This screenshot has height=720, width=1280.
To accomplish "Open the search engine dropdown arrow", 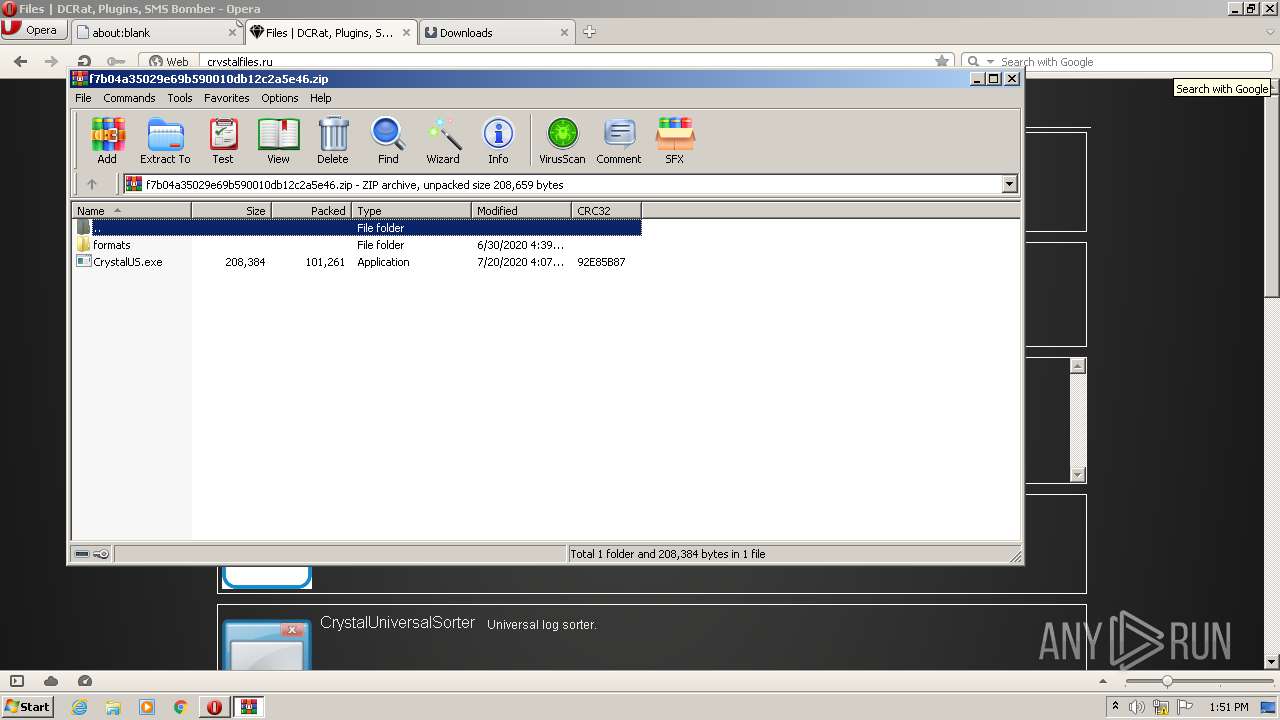I will [x=990, y=62].
